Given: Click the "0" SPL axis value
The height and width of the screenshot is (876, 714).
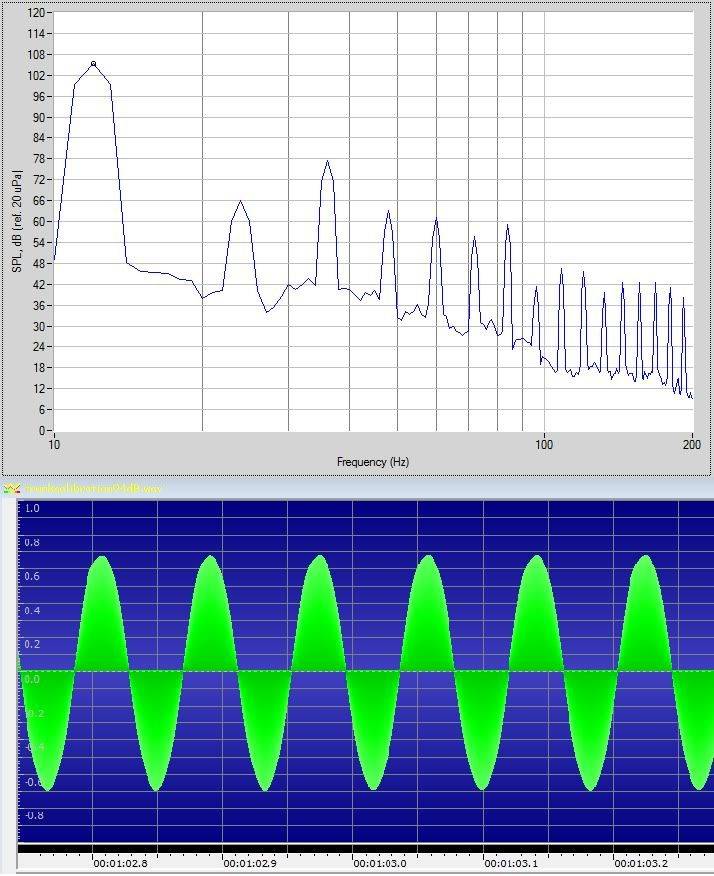Looking at the screenshot, I should (x=42, y=431).
